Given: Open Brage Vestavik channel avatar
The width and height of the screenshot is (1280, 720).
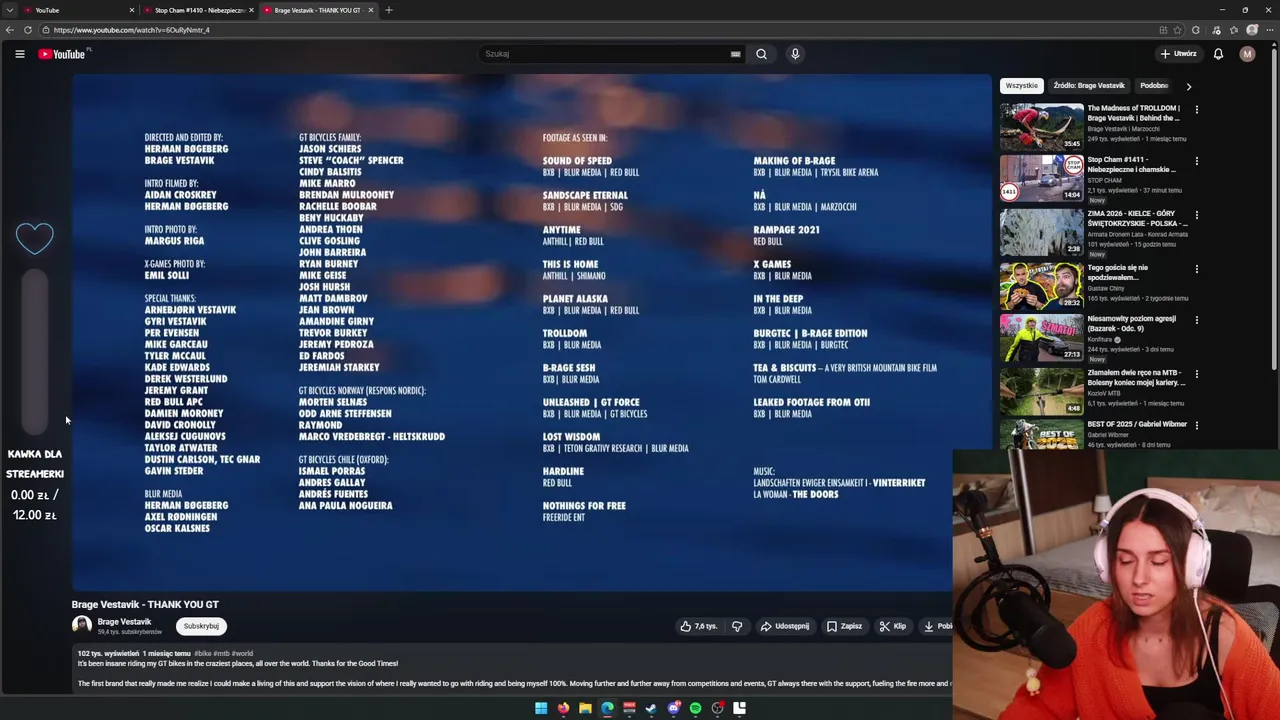Looking at the screenshot, I should pyautogui.click(x=82, y=626).
